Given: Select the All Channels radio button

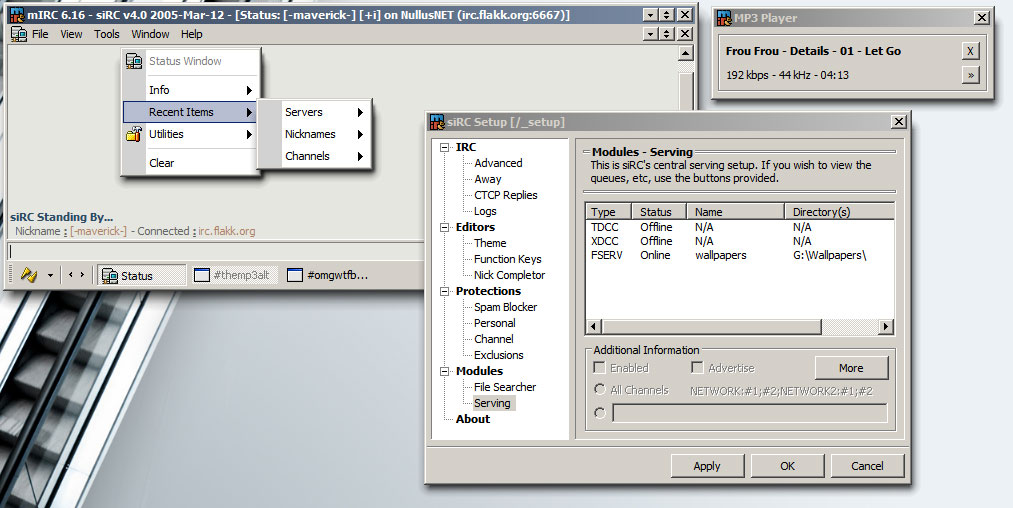Looking at the screenshot, I should click(x=600, y=389).
